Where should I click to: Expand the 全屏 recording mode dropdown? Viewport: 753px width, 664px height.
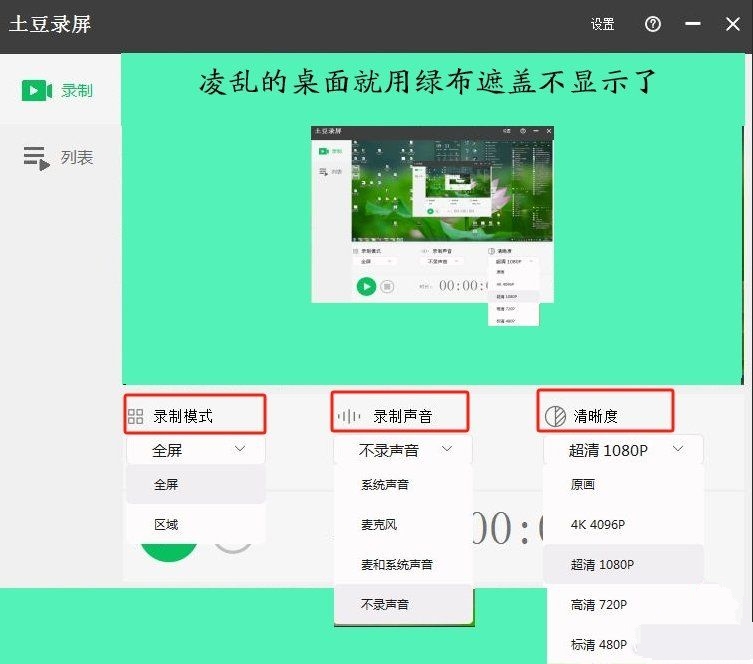196,450
